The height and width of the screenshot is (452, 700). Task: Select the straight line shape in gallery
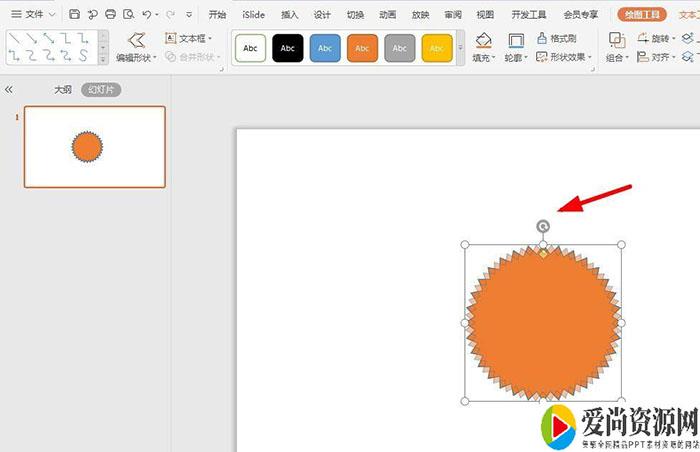[x=17, y=37]
